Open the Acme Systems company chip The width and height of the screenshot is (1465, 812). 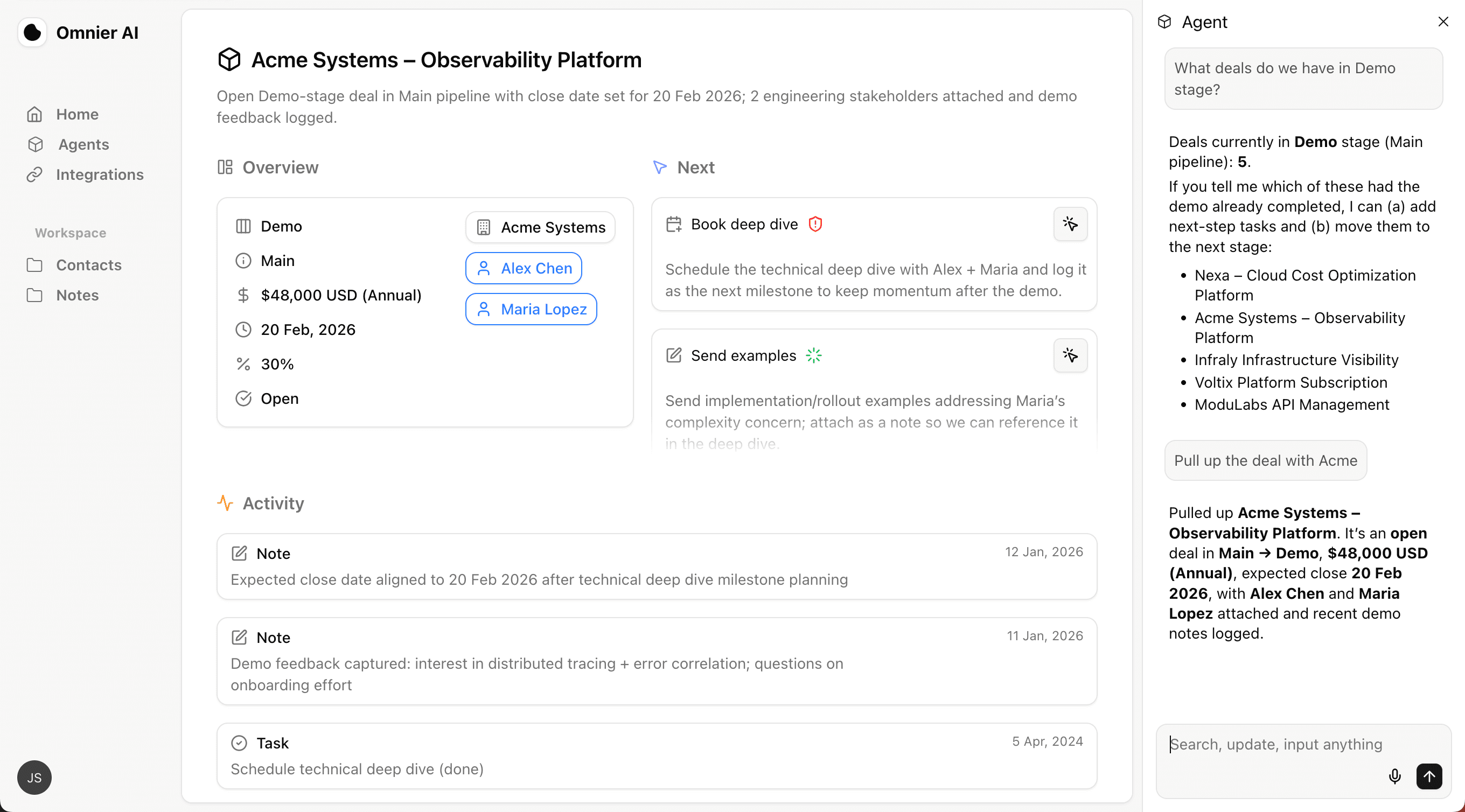[540, 227]
